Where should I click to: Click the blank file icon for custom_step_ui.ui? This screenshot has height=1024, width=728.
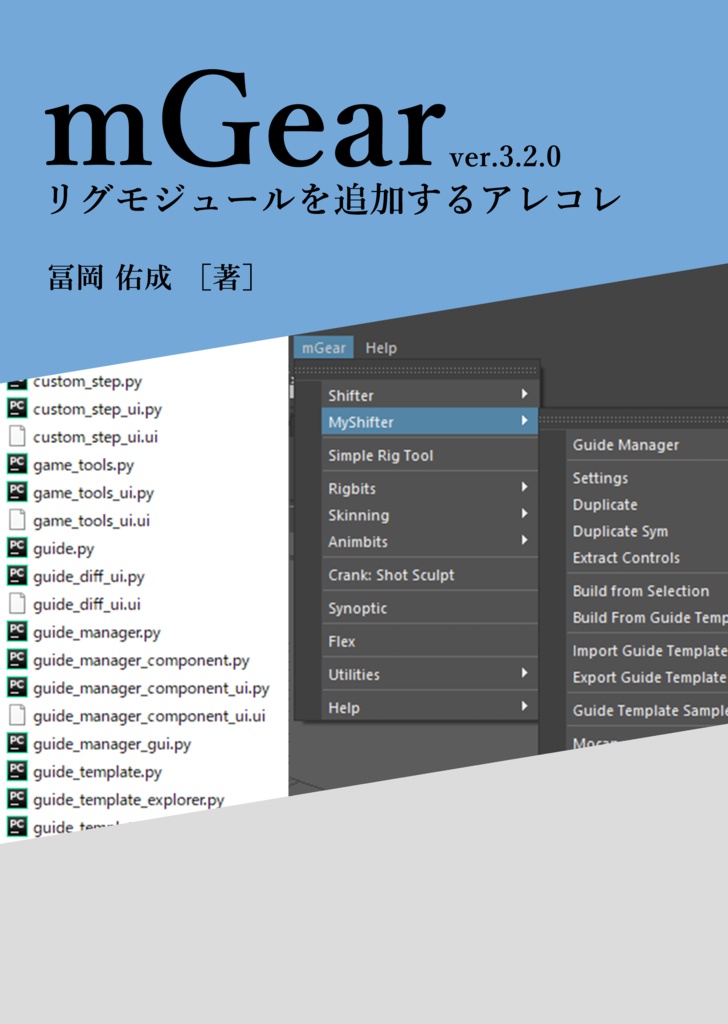click(17, 436)
